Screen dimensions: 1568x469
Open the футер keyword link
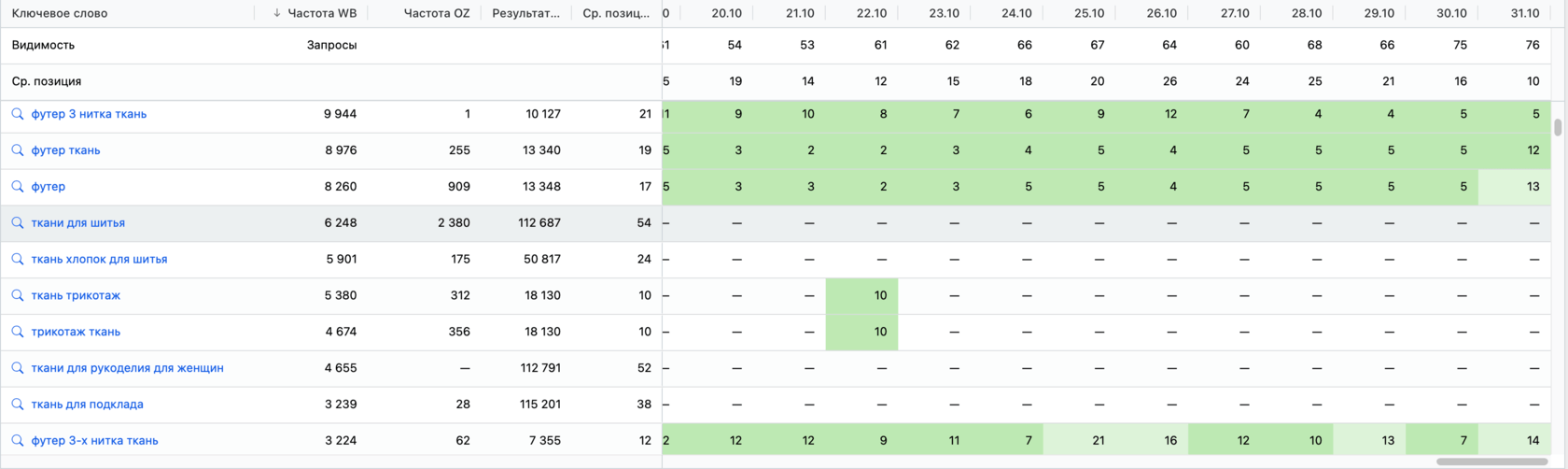[x=49, y=187]
